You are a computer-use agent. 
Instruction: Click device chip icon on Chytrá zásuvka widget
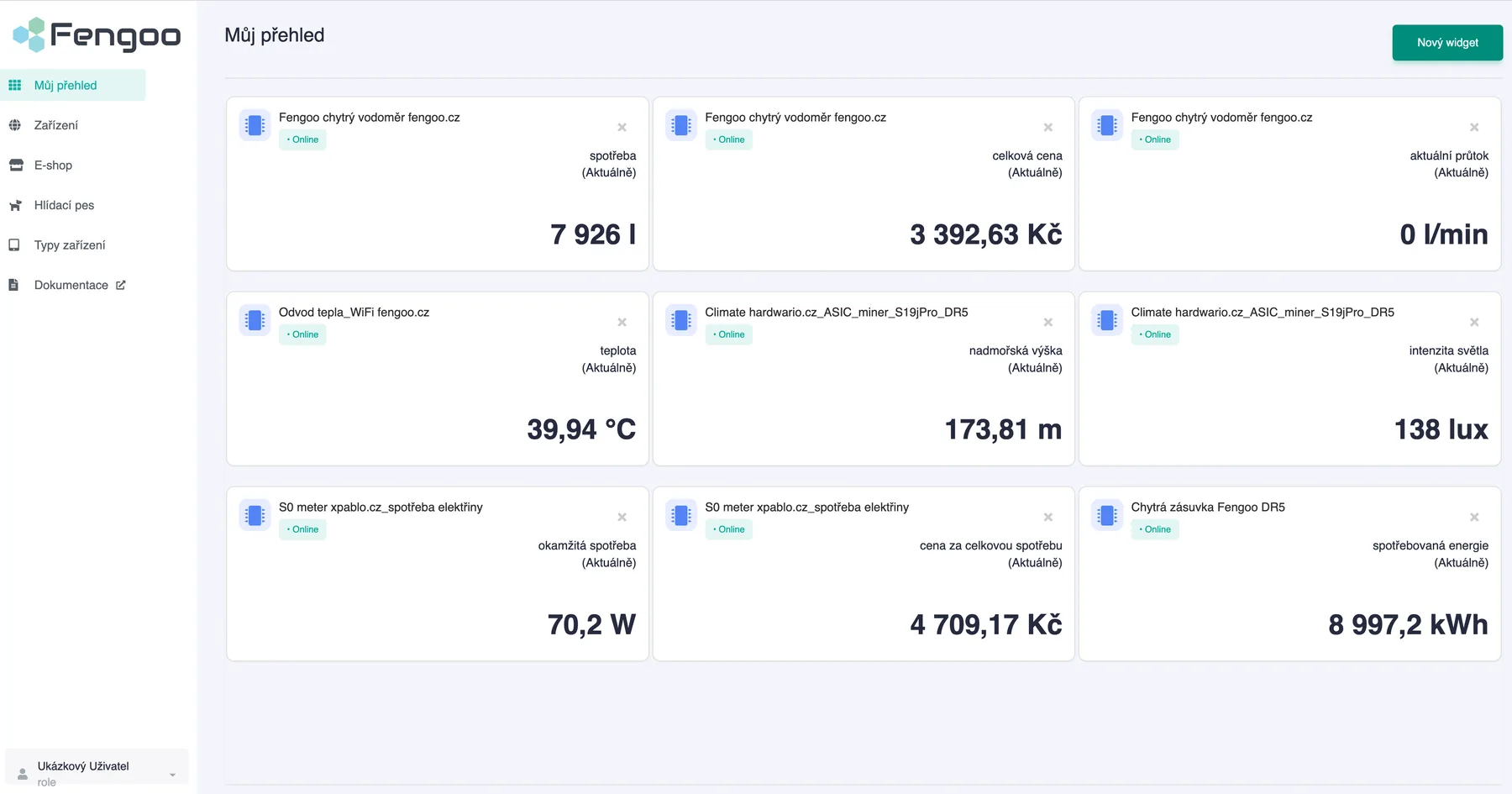click(x=1107, y=516)
